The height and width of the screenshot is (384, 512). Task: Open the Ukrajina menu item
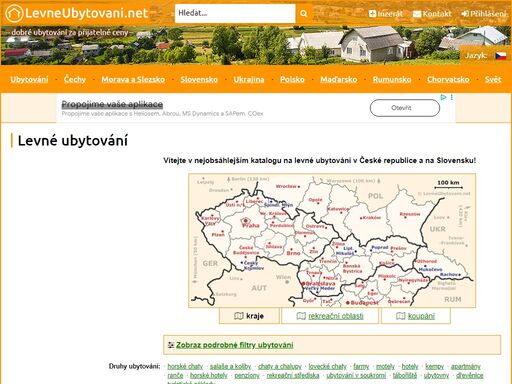(249, 79)
